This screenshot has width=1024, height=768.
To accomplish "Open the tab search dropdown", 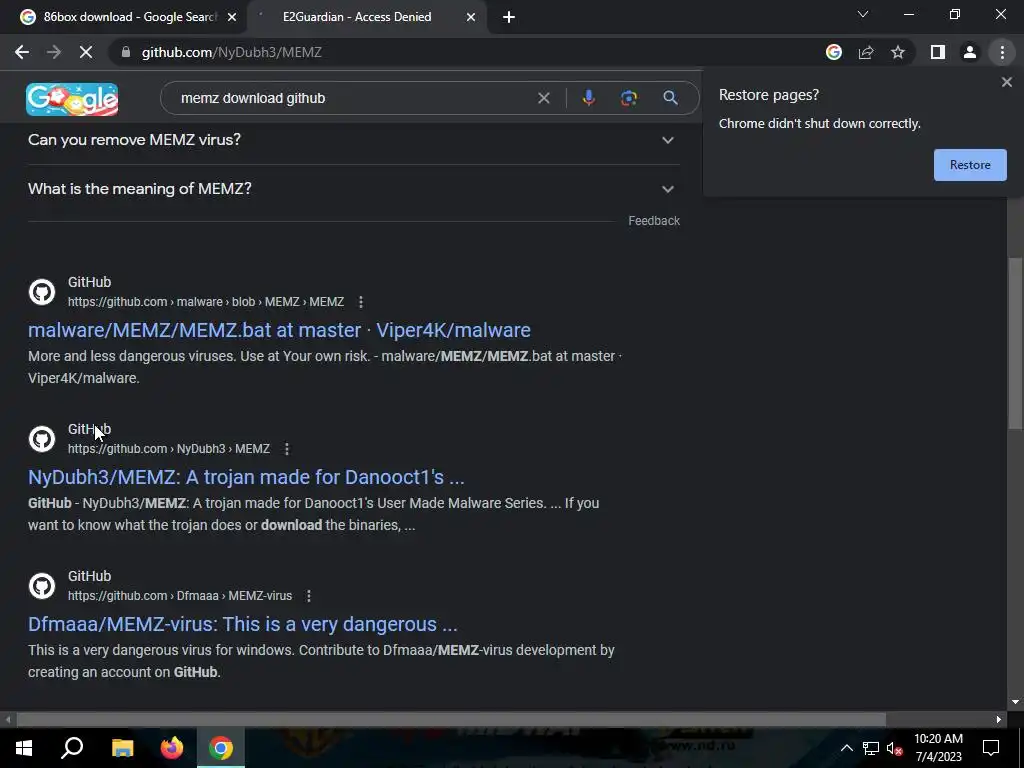I will pyautogui.click(x=863, y=14).
